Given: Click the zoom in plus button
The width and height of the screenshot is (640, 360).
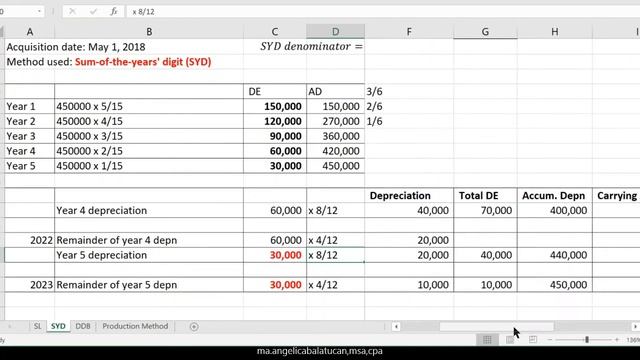Looking at the screenshot, I should (x=617, y=340).
